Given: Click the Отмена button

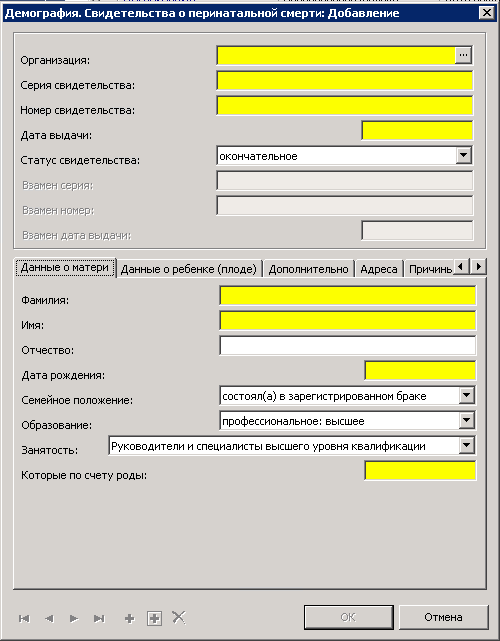Looking at the screenshot, I should 444,617.
